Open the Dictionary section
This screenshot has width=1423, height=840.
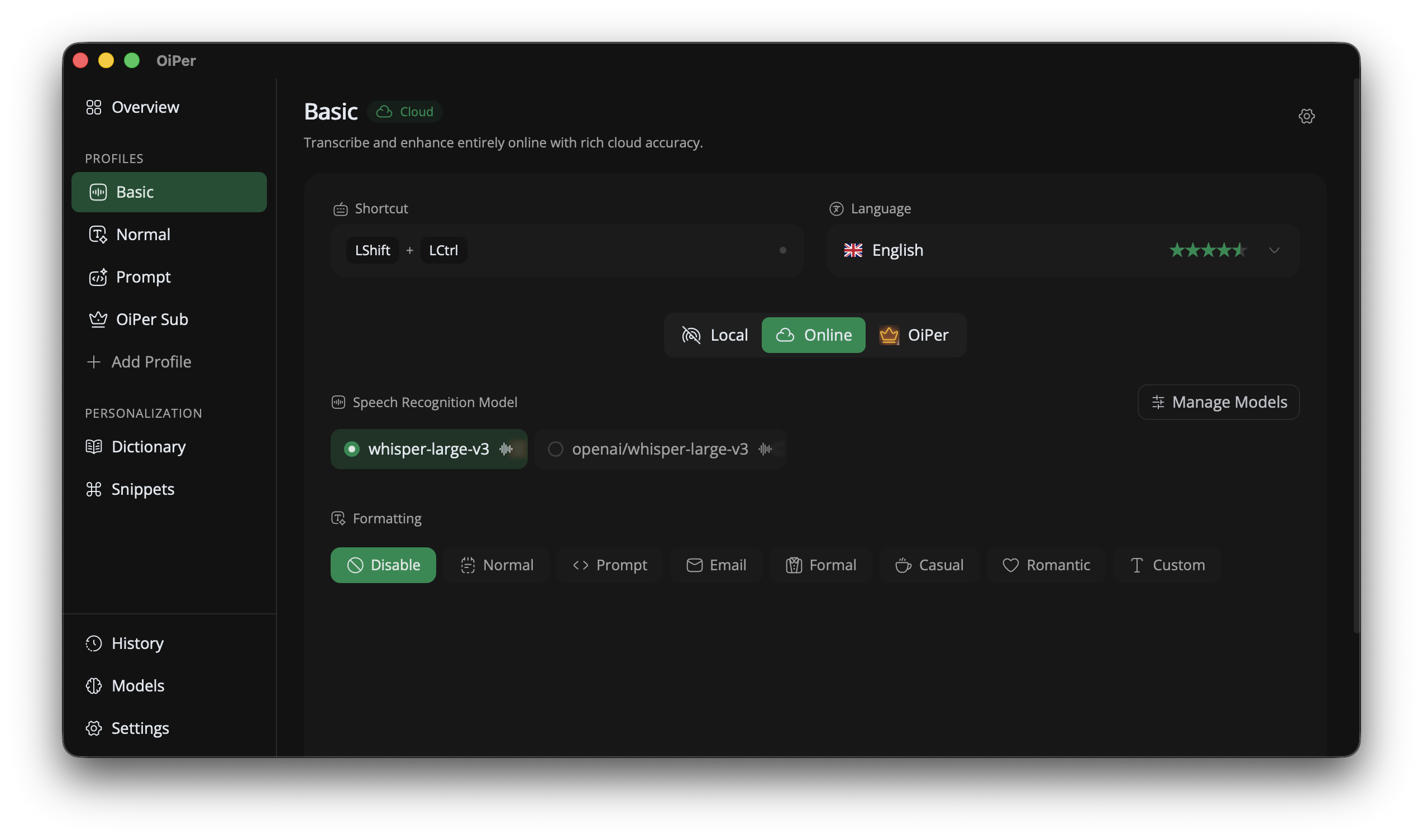tap(169, 447)
